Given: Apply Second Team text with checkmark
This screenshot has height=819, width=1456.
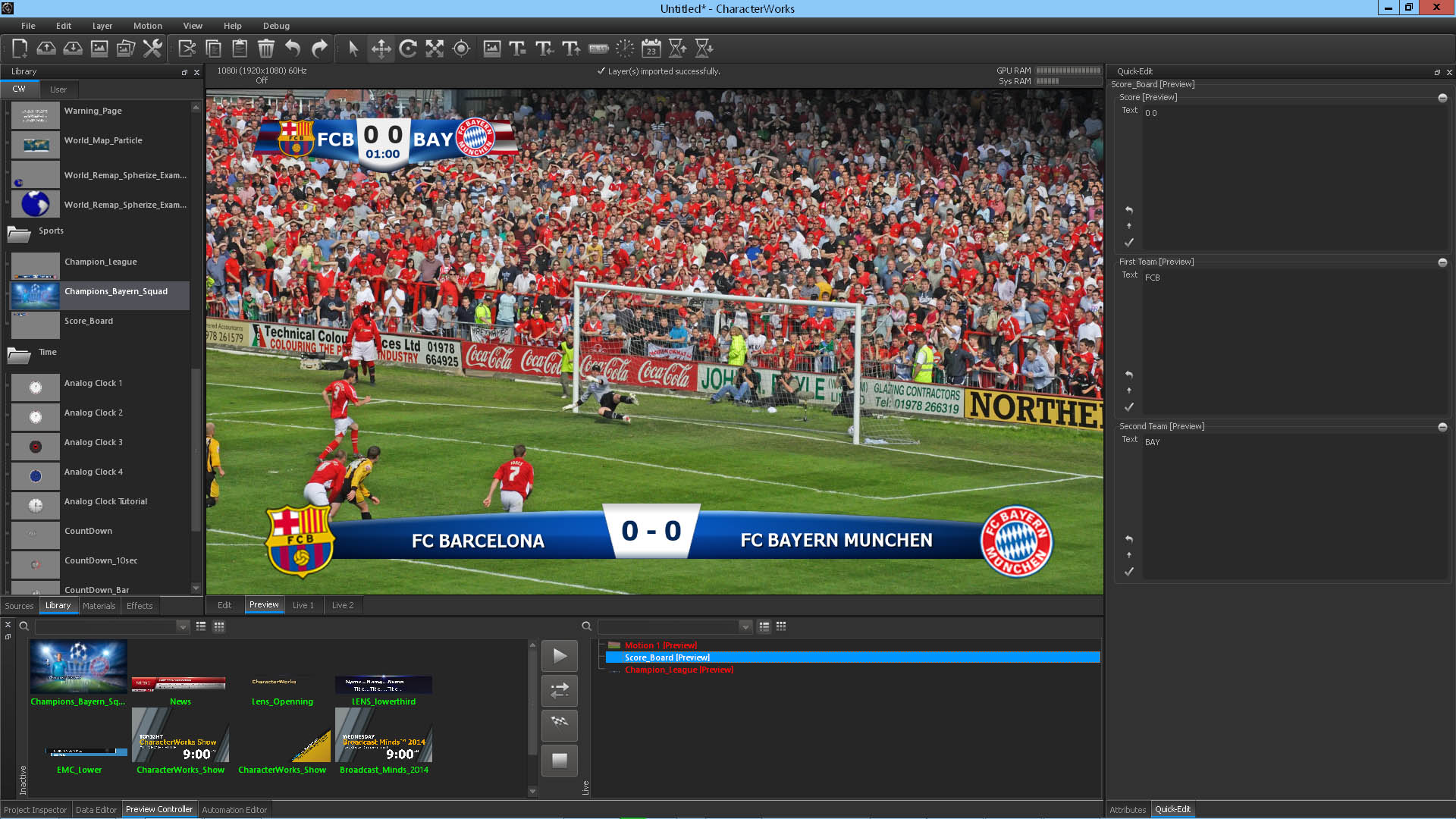Looking at the screenshot, I should [1129, 572].
